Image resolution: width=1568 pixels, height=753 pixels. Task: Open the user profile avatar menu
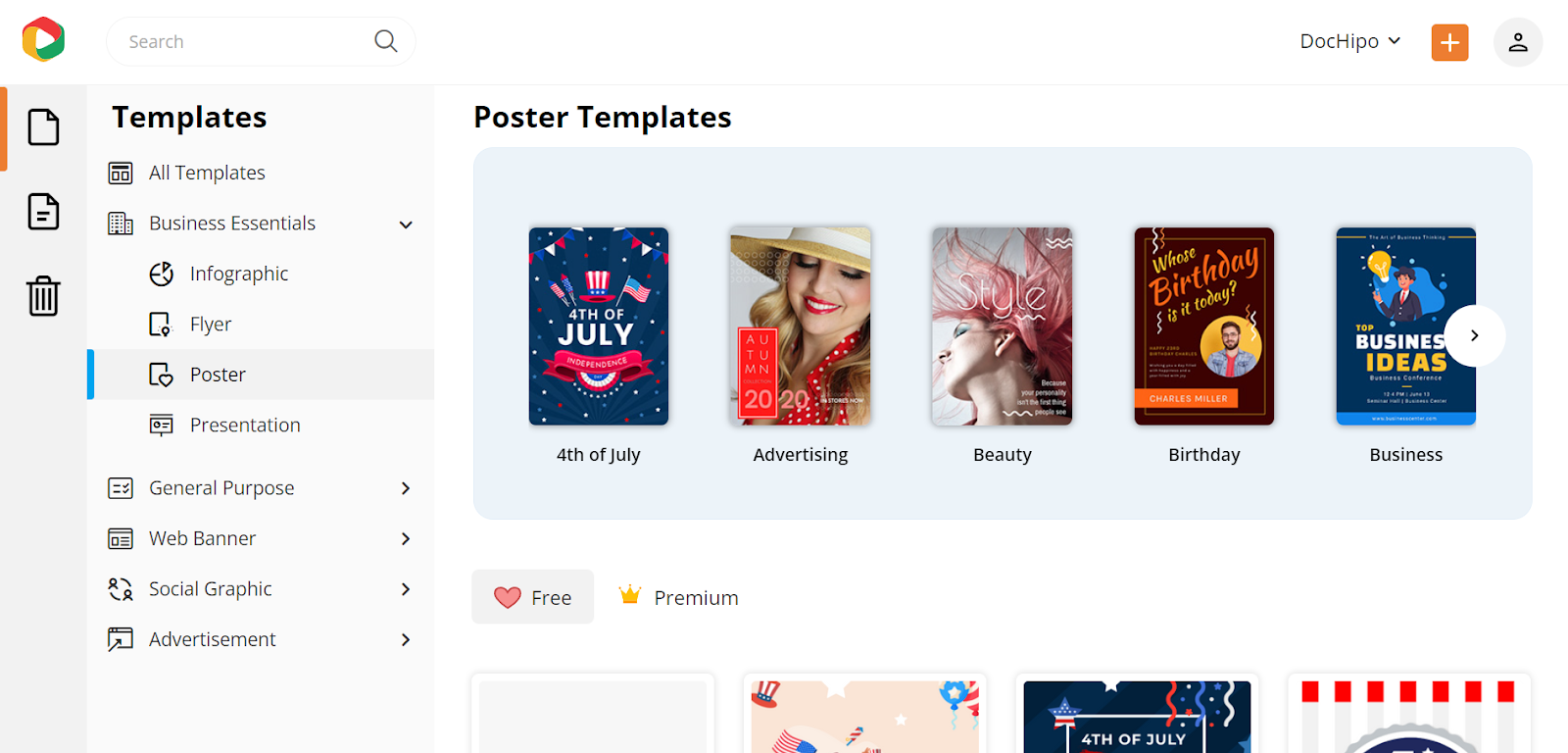[x=1518, y=42]
